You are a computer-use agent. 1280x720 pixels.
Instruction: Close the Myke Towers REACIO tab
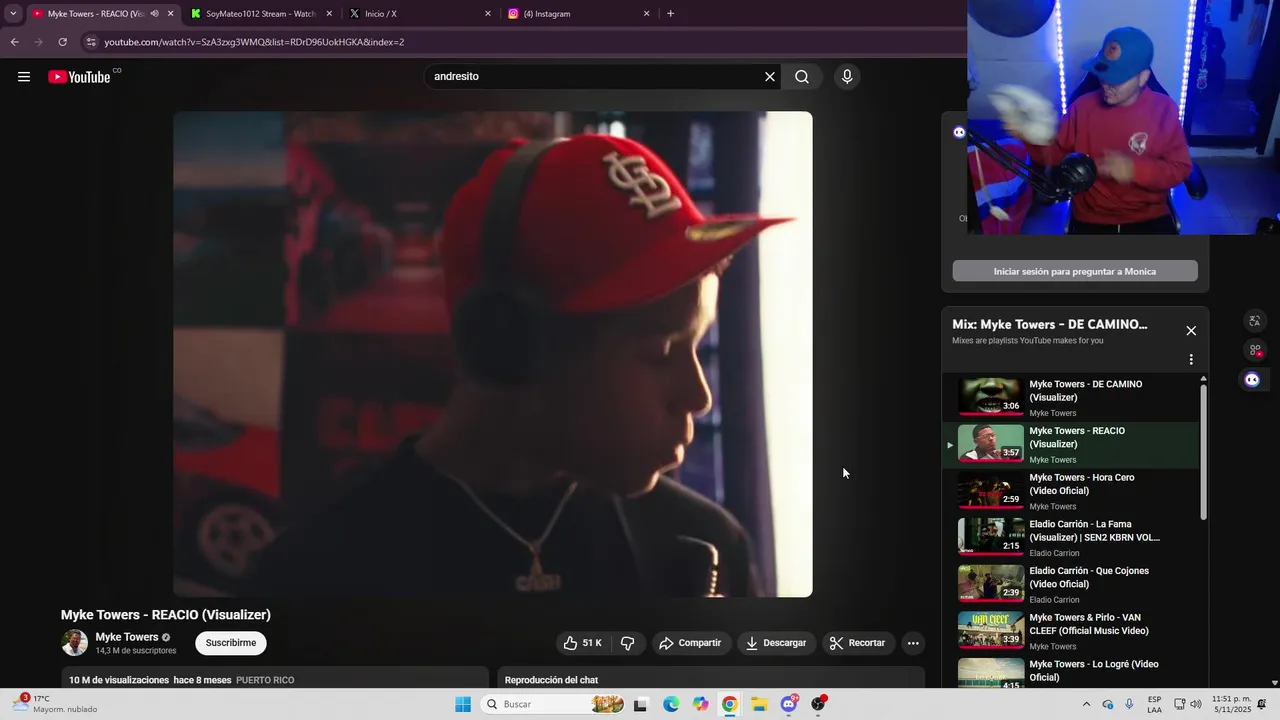pyautogui.click(x=170, y=14)
